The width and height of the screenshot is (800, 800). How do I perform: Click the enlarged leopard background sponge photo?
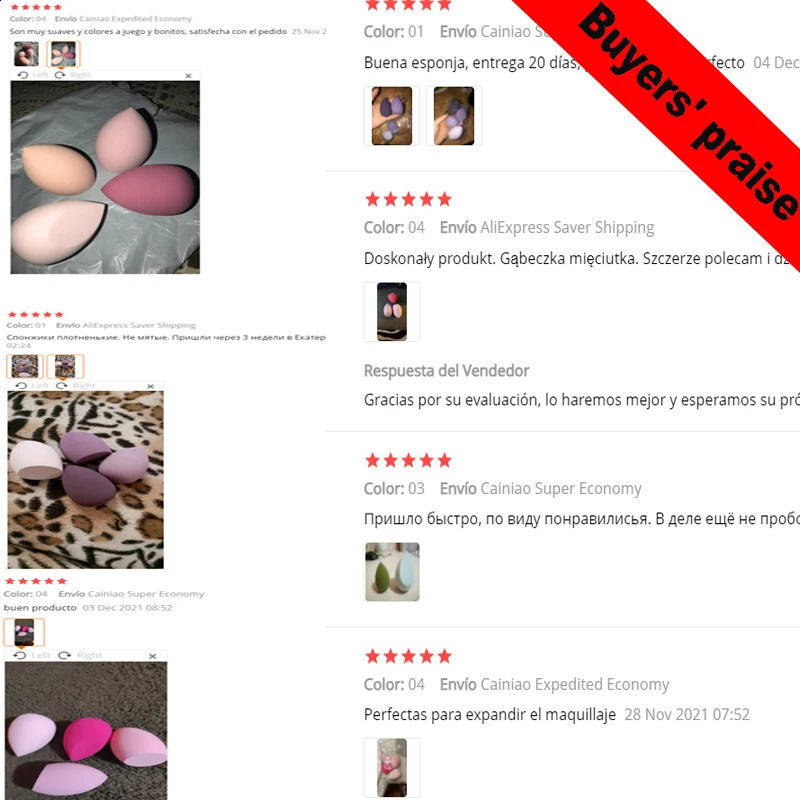(x=86, y=480)
